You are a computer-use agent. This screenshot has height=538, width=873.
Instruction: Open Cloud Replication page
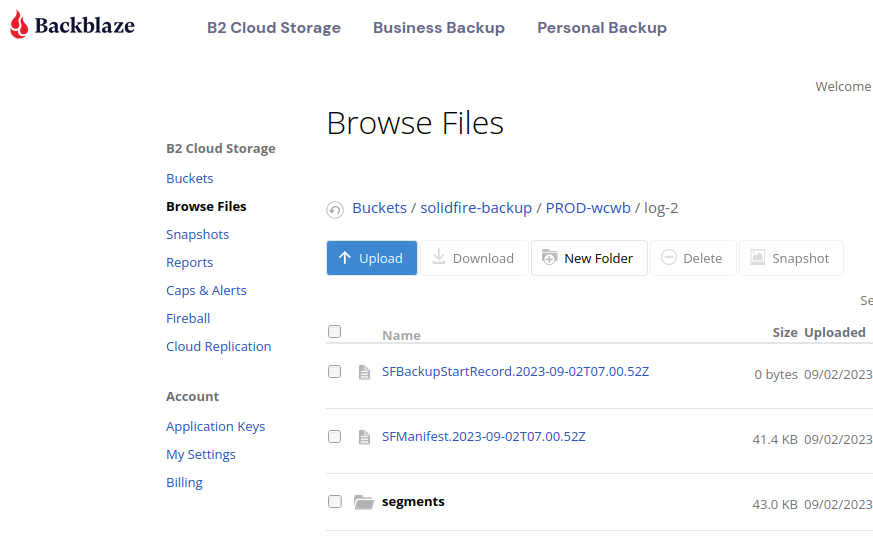[219, 346]
